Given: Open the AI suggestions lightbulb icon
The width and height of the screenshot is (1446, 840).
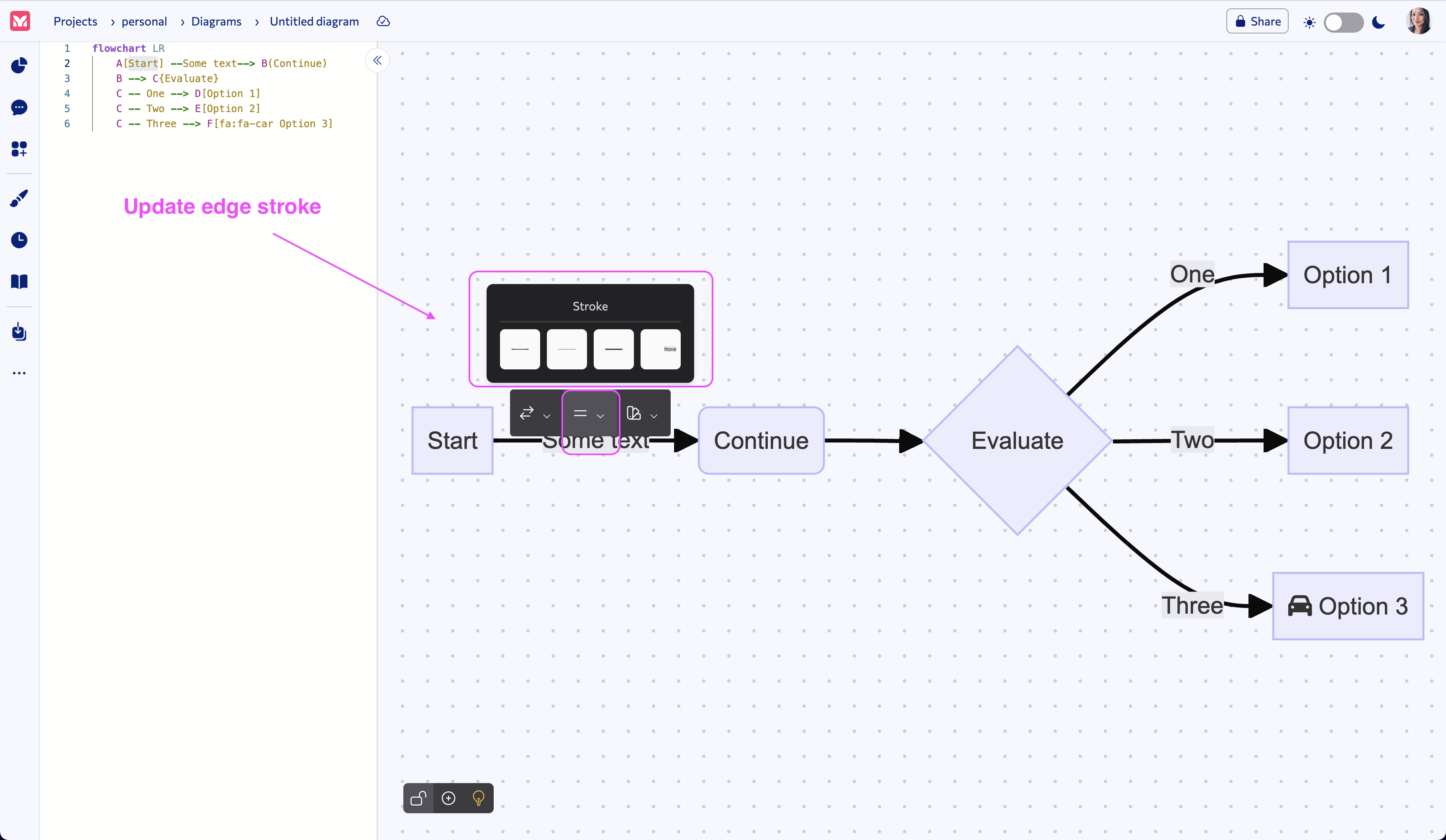Looking at the screenshot, I should click(479, 798).
